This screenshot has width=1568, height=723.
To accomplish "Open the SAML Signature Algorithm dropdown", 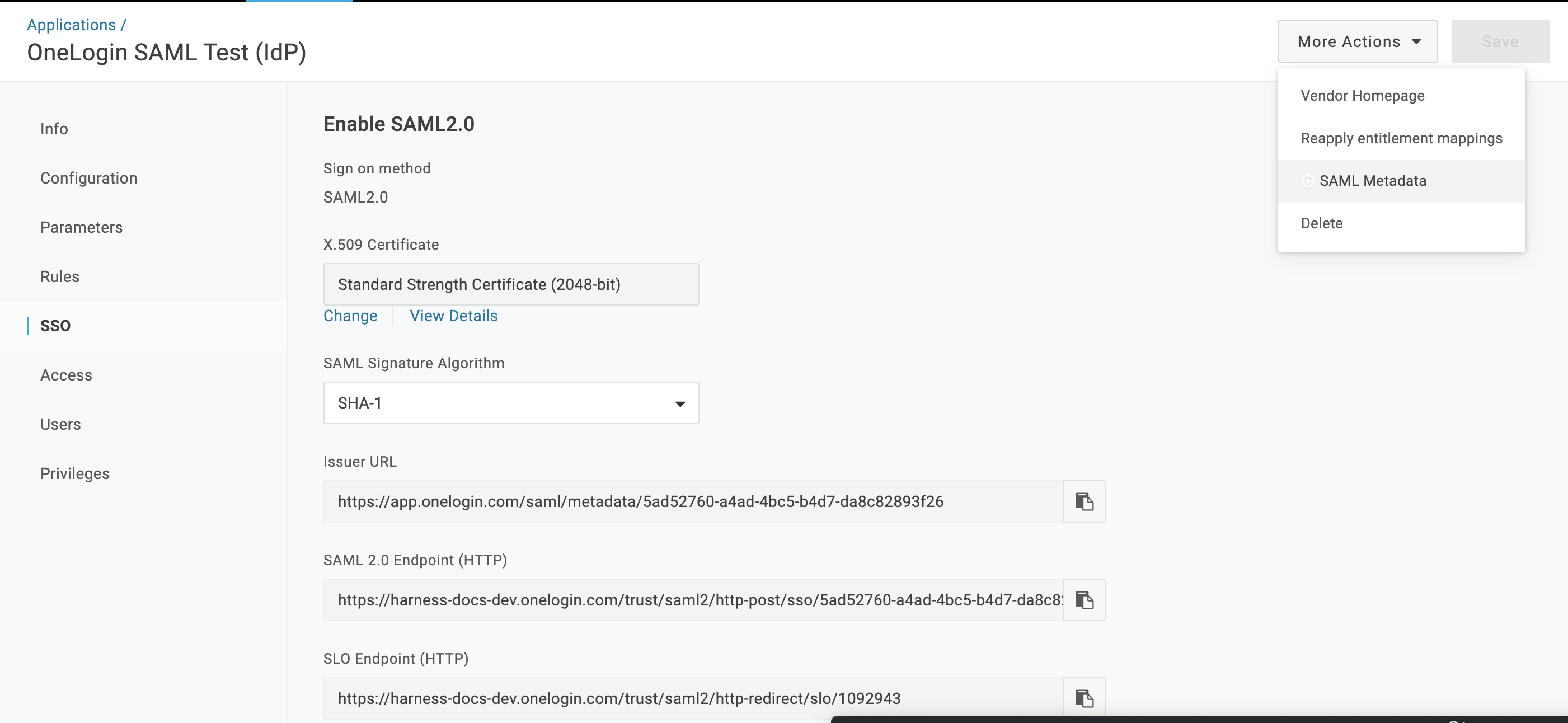I will [511, 403].
